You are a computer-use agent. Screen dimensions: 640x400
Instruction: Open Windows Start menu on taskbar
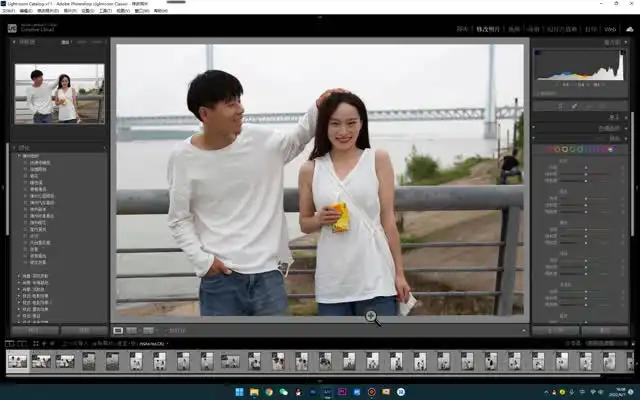click(x=238, y=391)
